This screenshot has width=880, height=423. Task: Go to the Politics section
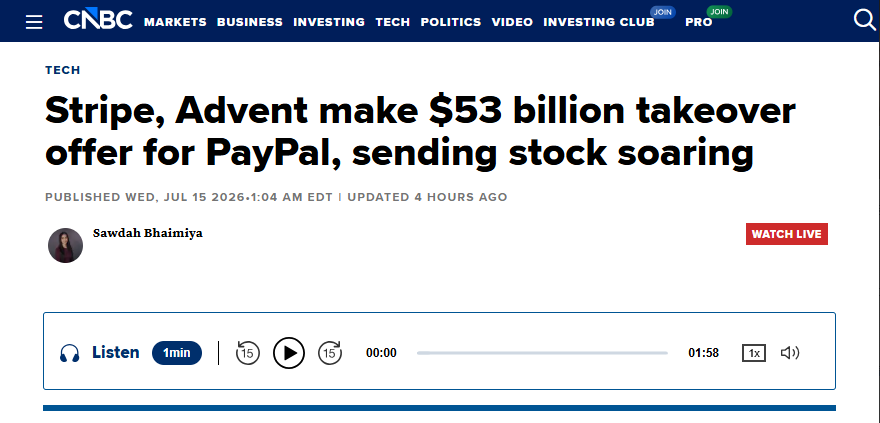coord(451,22)
